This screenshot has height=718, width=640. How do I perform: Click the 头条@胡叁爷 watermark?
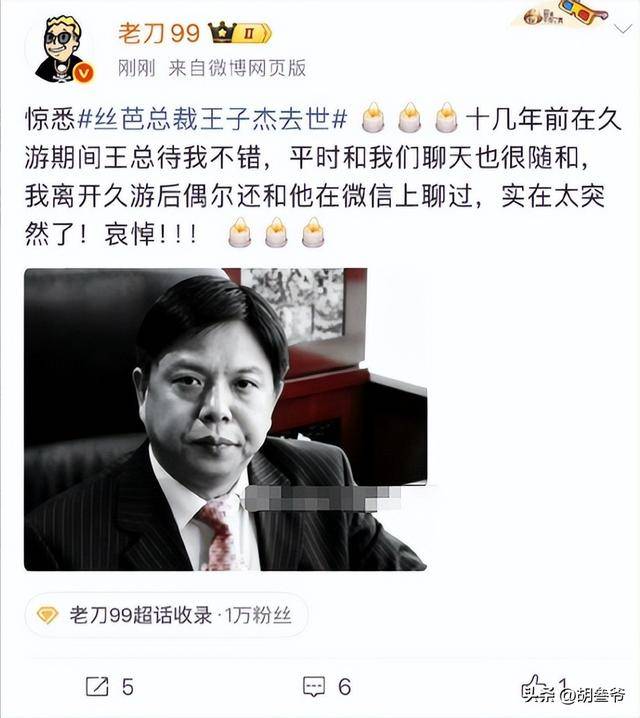point(575,695)
